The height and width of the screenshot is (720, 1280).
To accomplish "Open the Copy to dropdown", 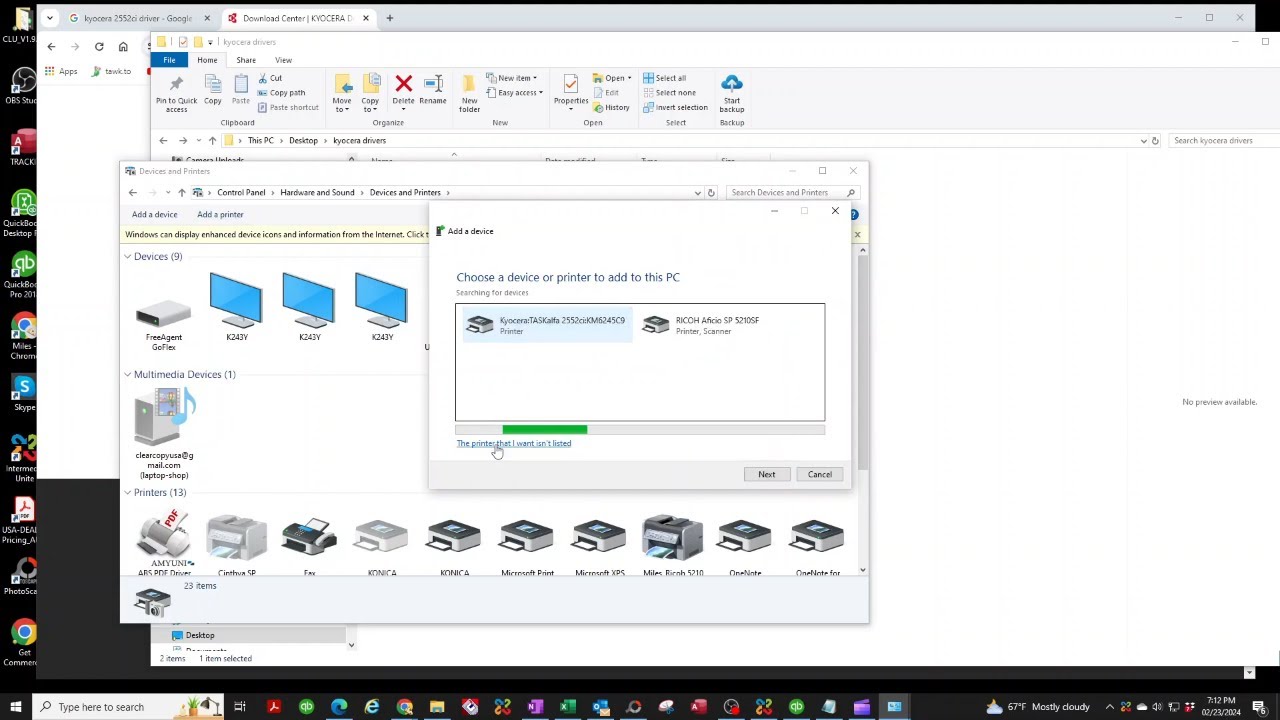I will pos(370,93).
